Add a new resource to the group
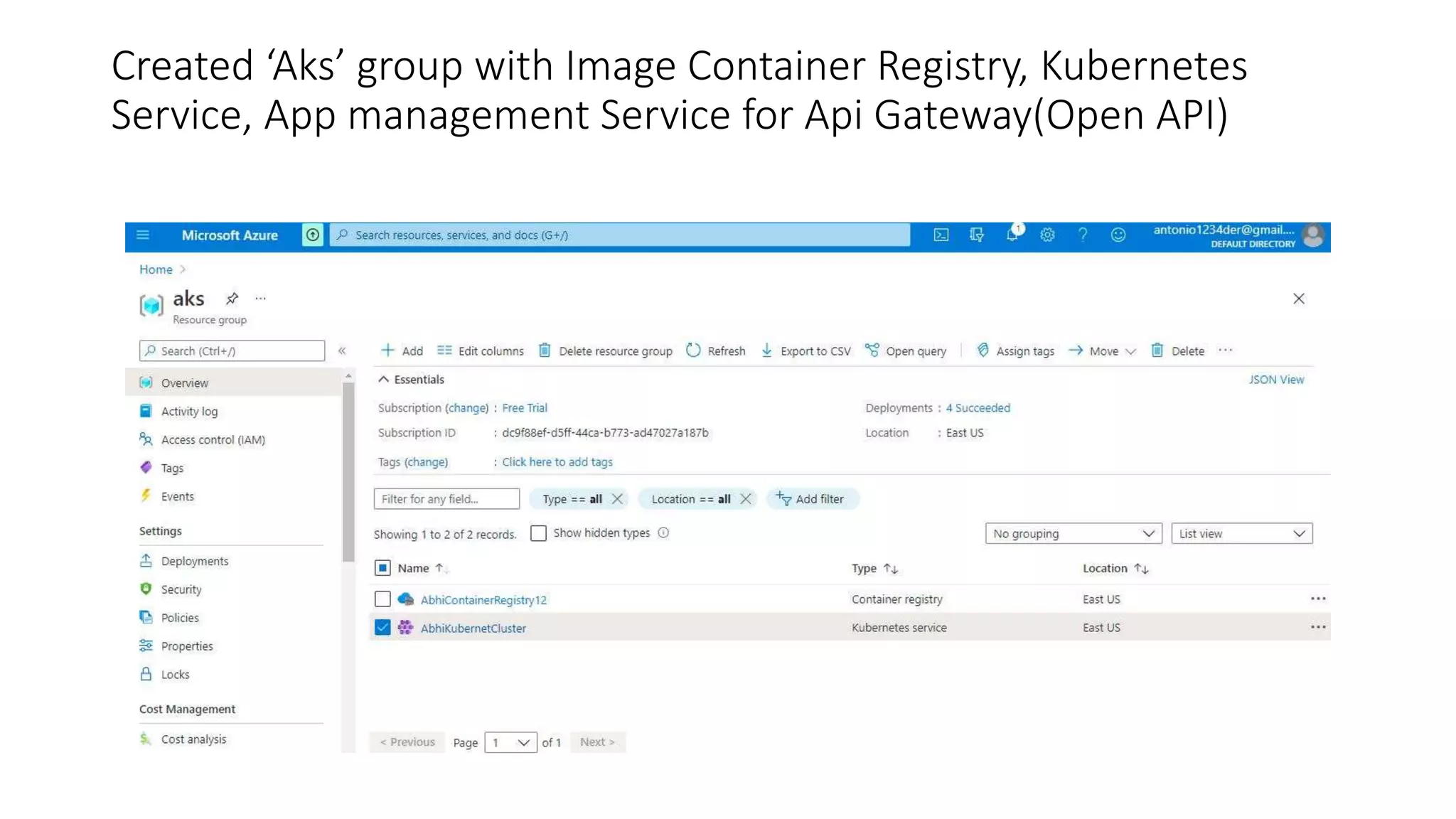The image size is (1456, 819). pos(402,350)
